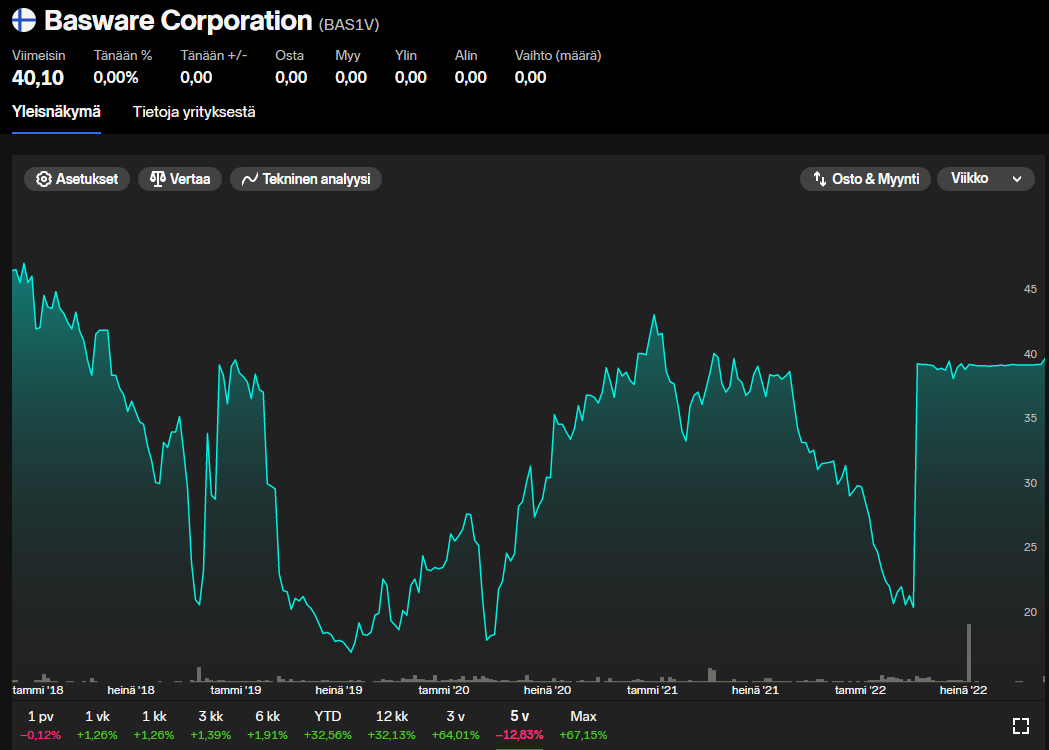This screenshot has width=1049, height=750.
Task: Click the Asetukset gear icon
Action: coord(44,179)
